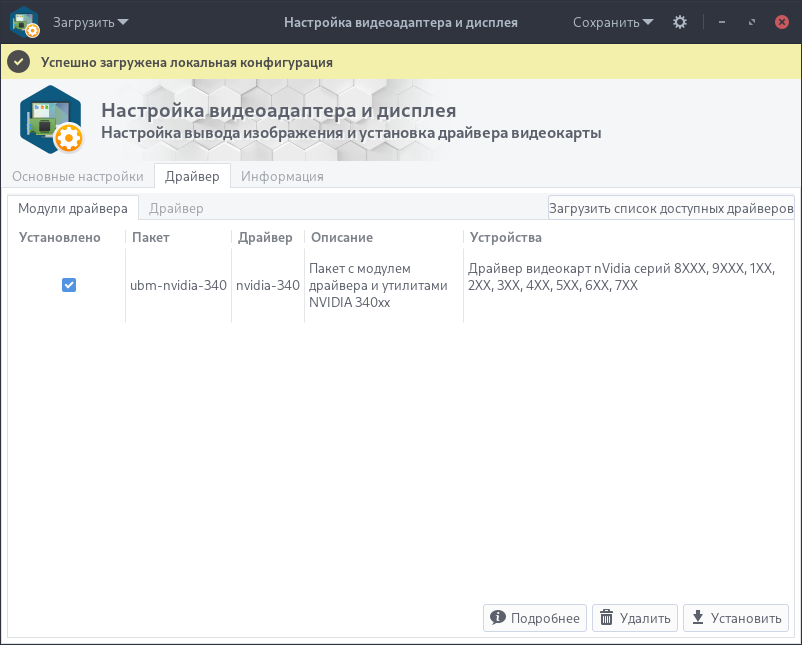Select the nvidia-340 driver row
Image resolution: width=802 pixels, height=645 pixels.
point(268,285)
